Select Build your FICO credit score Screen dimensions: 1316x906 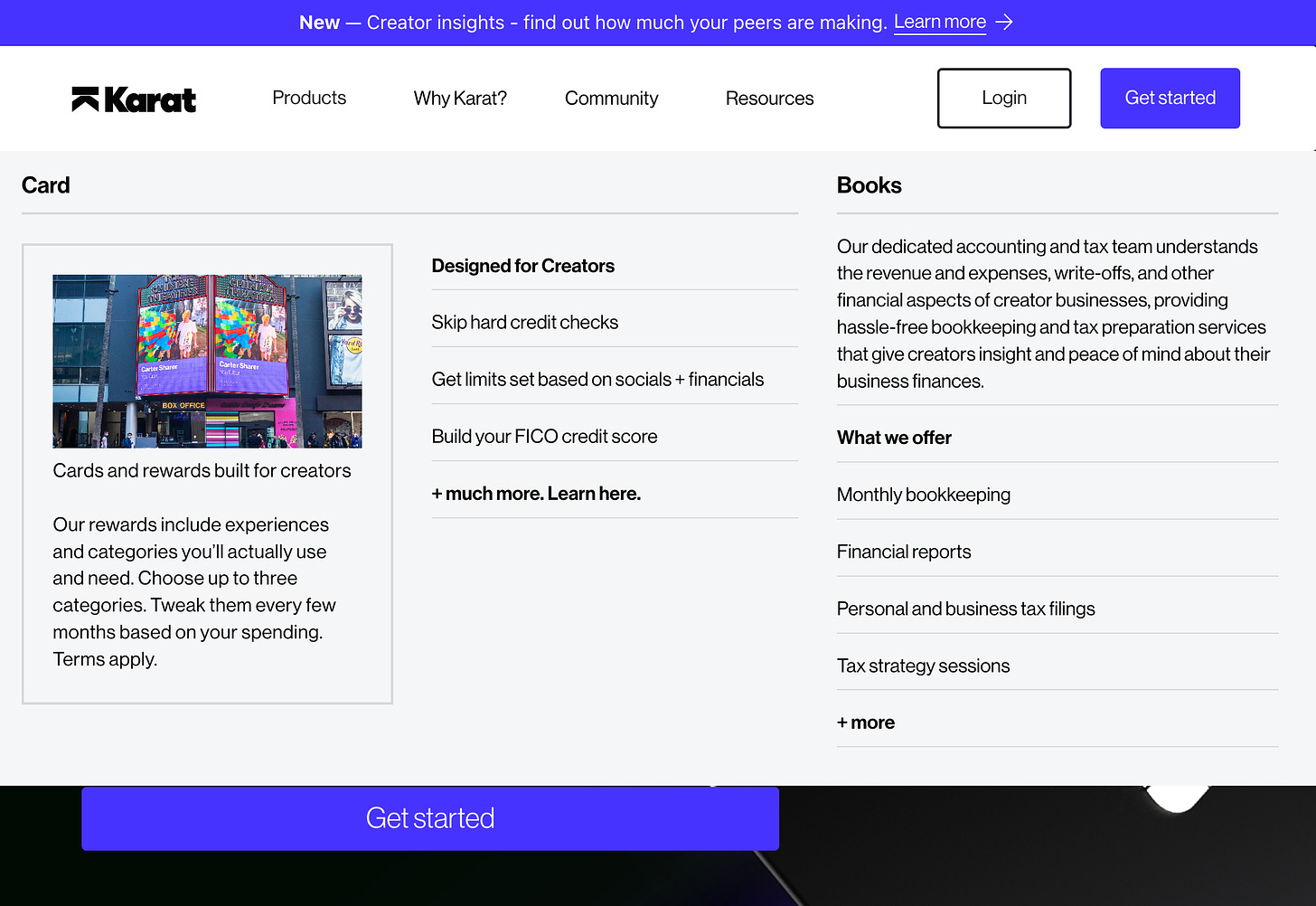[544, 436]
